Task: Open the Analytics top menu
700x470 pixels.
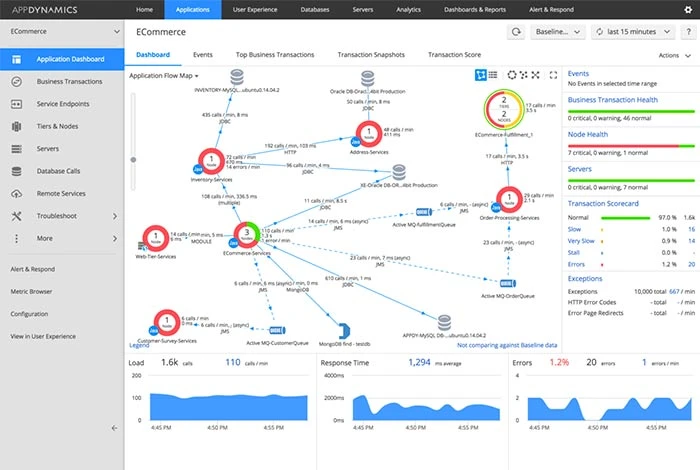Action: [x=408, y=9]
